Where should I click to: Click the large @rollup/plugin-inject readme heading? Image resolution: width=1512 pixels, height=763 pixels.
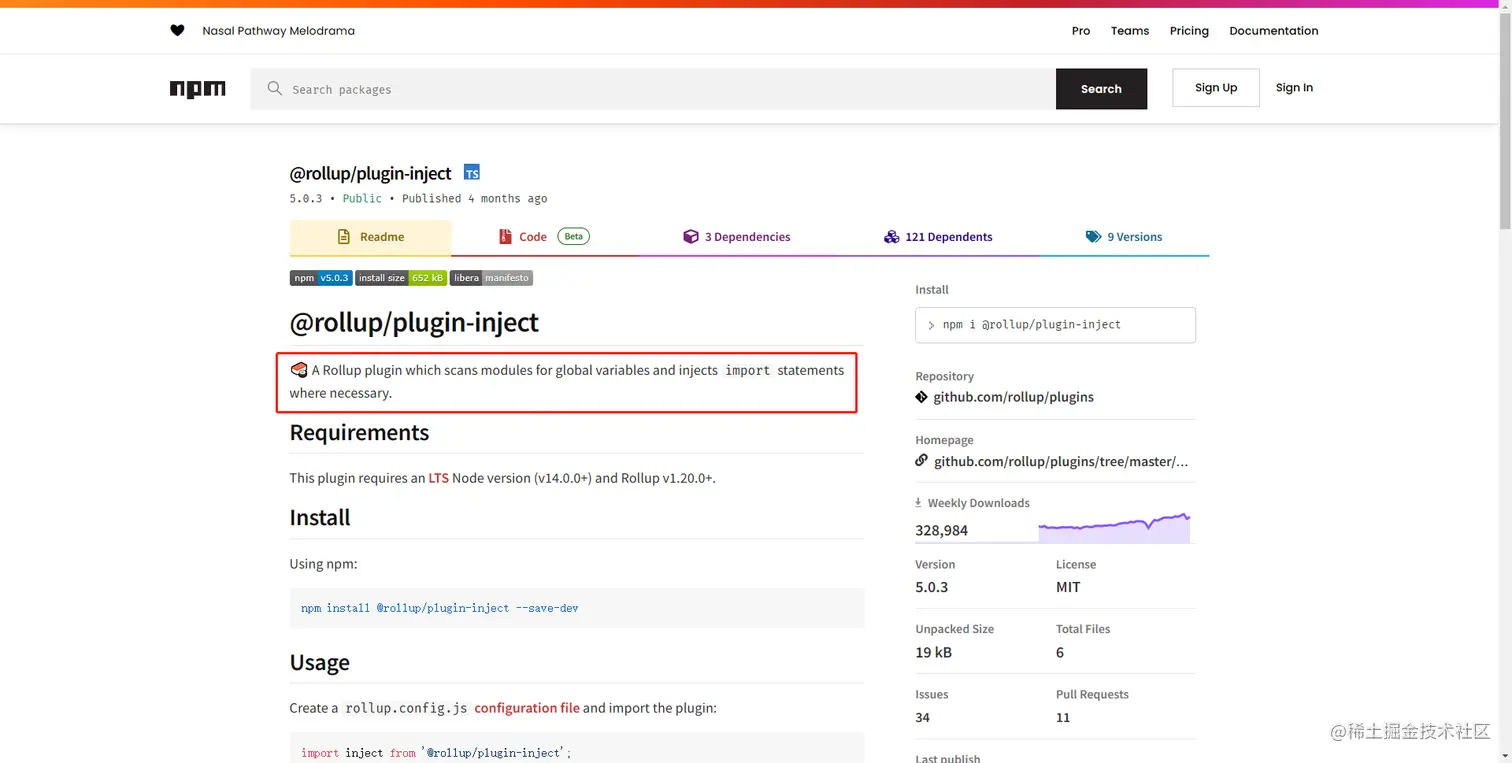pyautogui.click(x=414, y=322)
